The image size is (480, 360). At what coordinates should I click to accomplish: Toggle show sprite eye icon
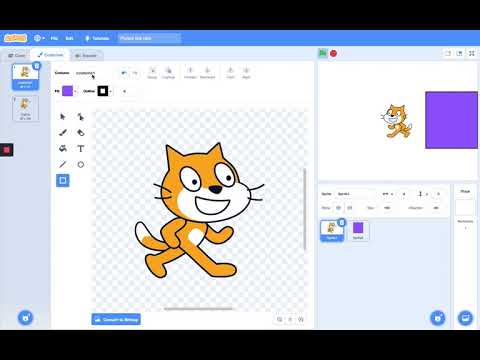click(338, 208)
